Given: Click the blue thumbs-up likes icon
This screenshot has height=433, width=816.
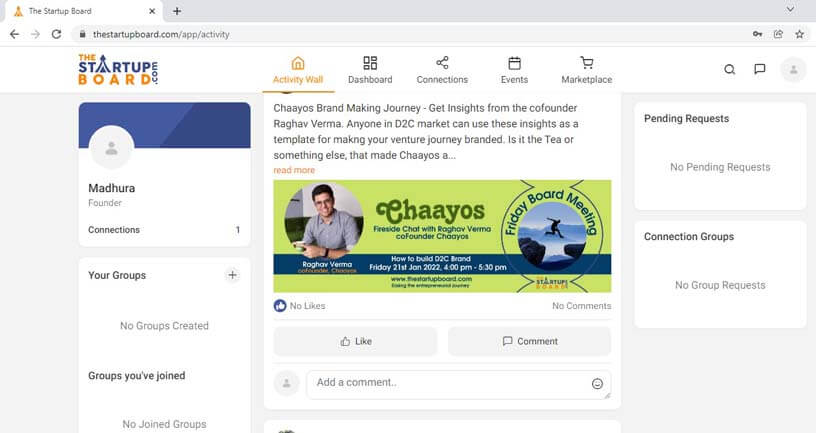Looking at the screenshot, I should (x=280, y=305).
